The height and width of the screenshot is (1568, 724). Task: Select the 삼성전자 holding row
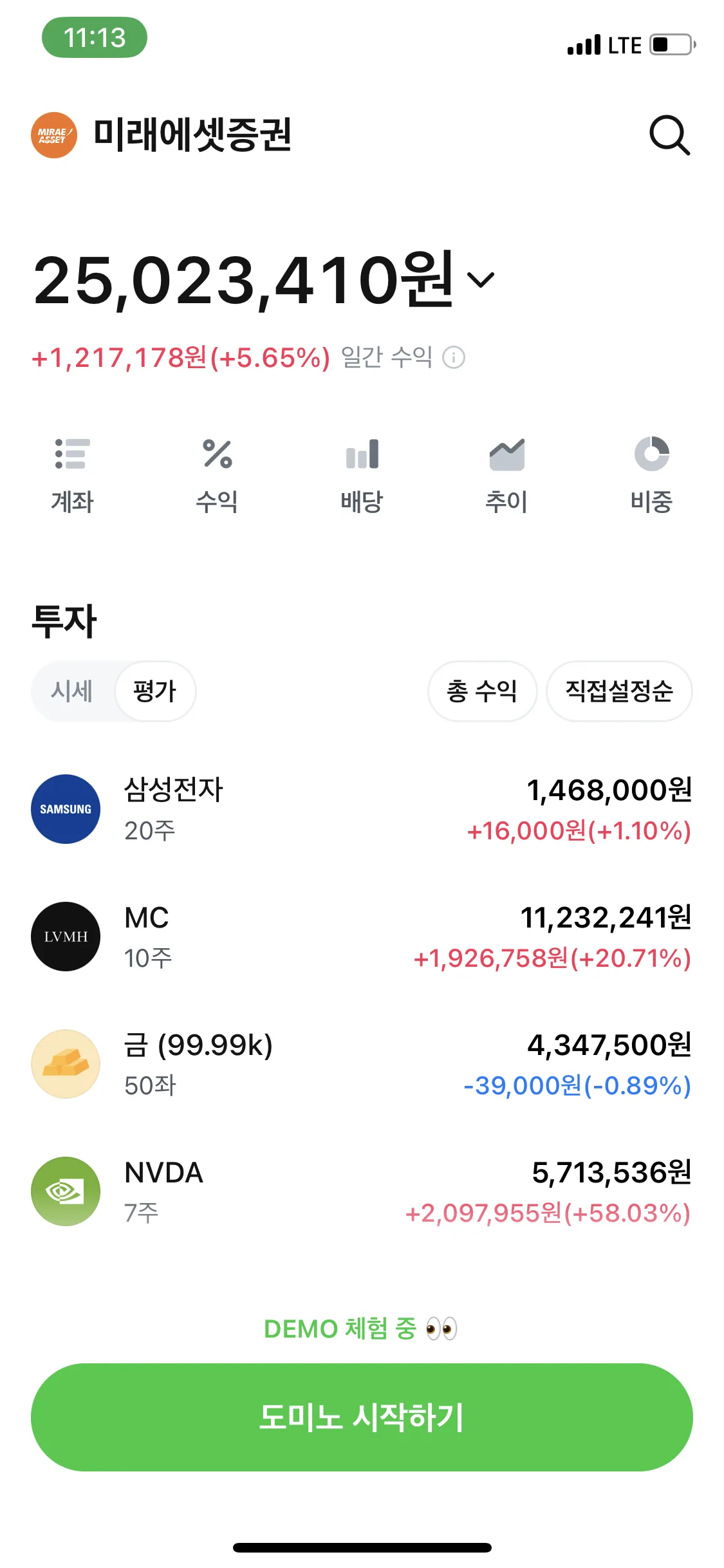click(x=362, y=809)
